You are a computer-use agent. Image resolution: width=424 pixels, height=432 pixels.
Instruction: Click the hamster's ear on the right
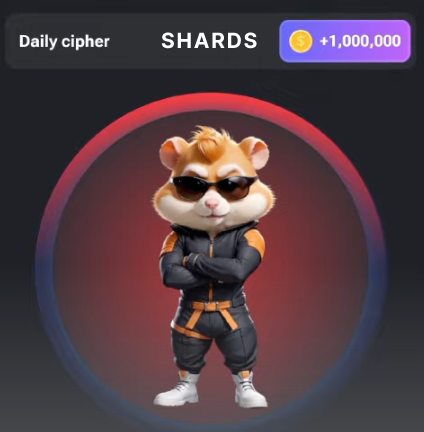point(256,152)
